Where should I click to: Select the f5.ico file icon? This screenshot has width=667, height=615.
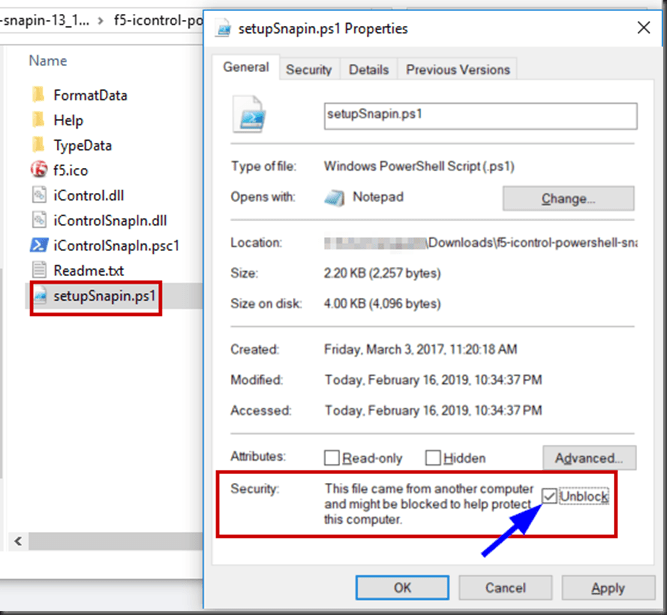coord(39,170)
